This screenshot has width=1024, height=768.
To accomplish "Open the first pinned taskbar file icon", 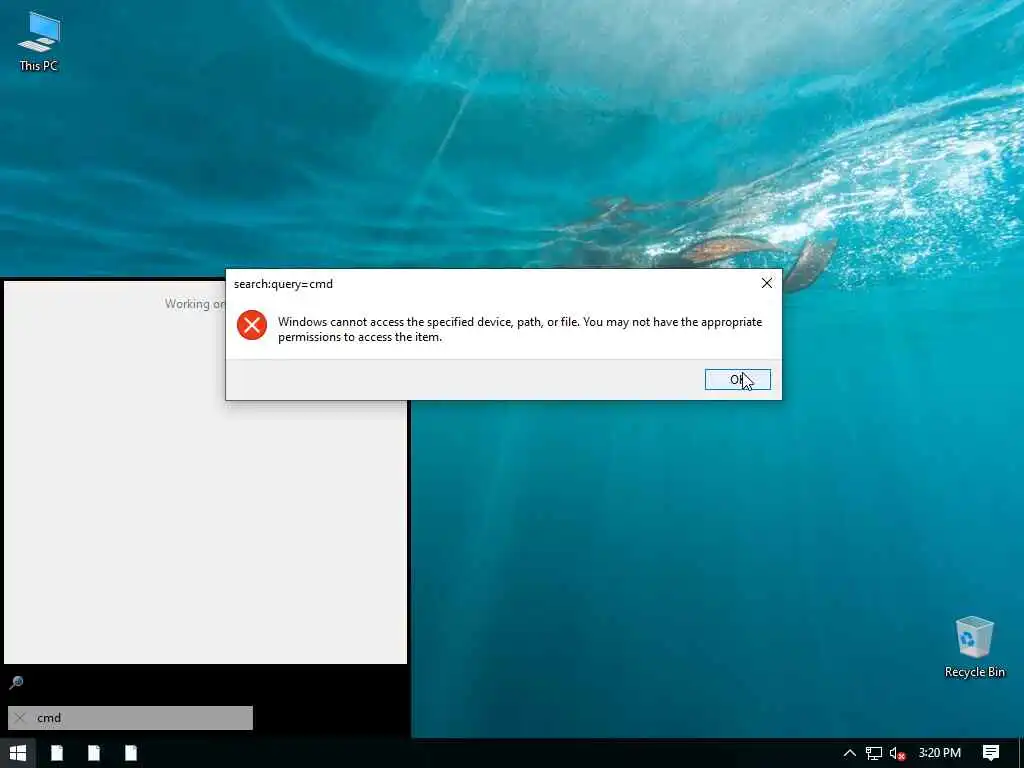I will coord(57,753).
